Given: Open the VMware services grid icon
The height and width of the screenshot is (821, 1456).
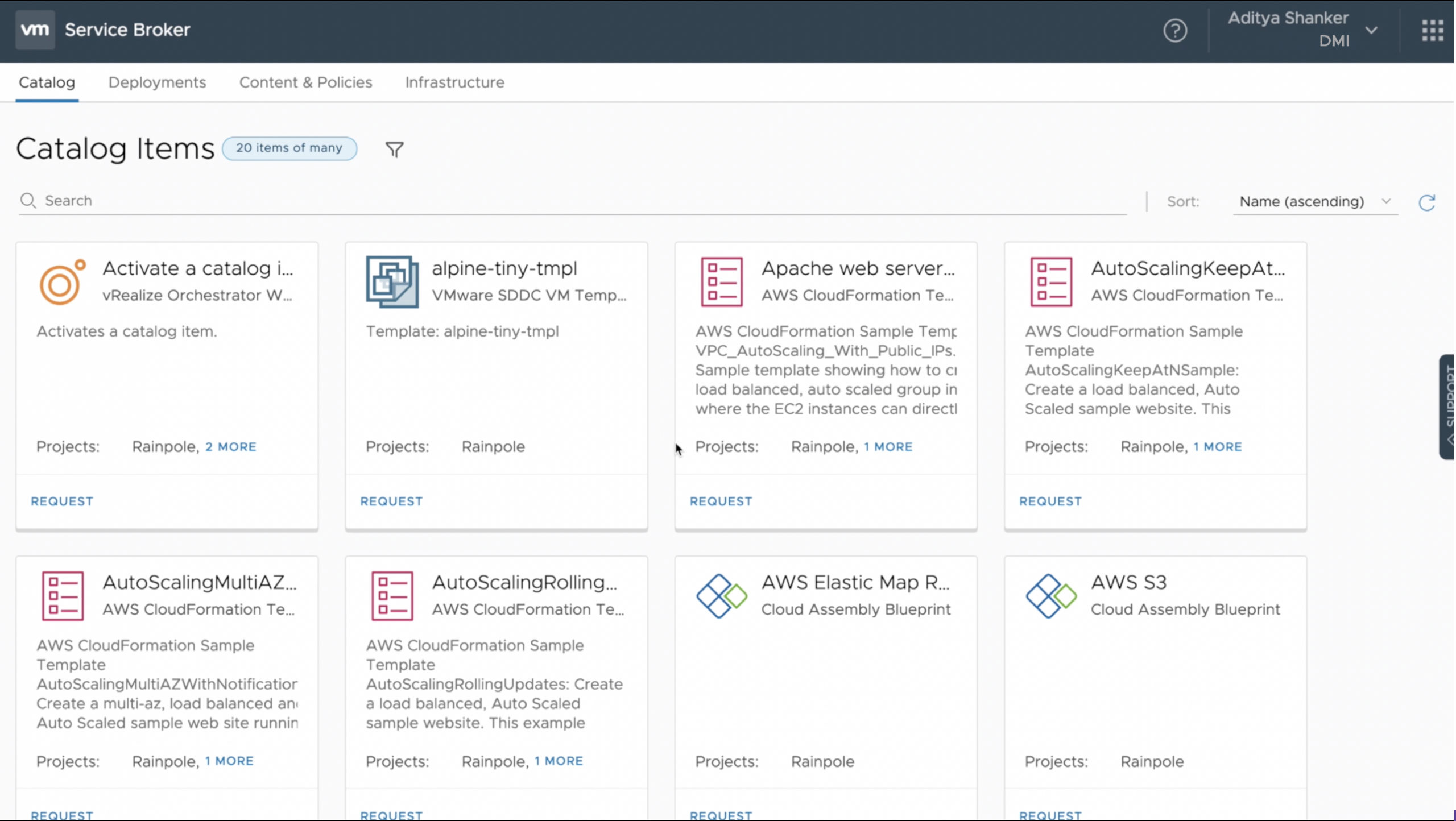Looking at the screenshot, I should point(1432,30).
